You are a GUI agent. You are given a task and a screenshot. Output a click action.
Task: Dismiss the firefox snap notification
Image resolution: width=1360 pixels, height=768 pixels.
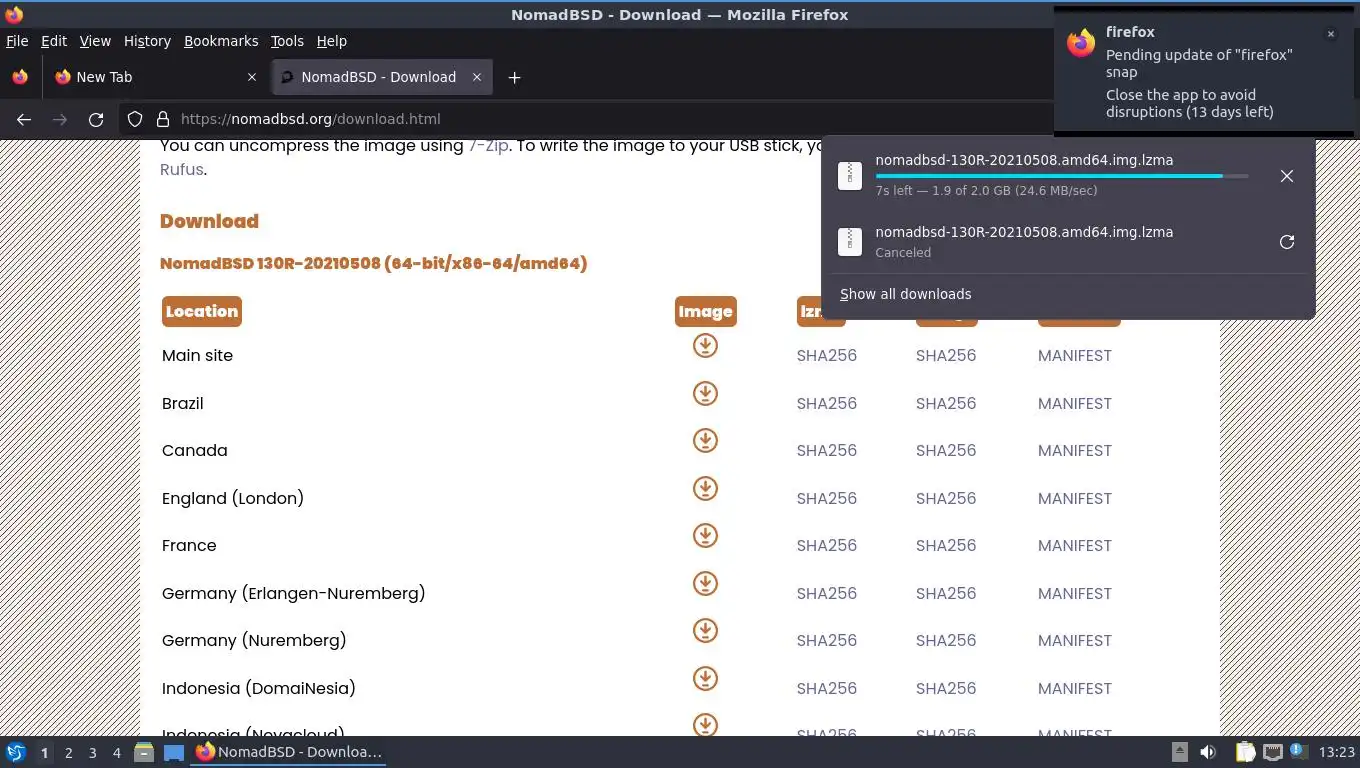(x=1331, y=34)
